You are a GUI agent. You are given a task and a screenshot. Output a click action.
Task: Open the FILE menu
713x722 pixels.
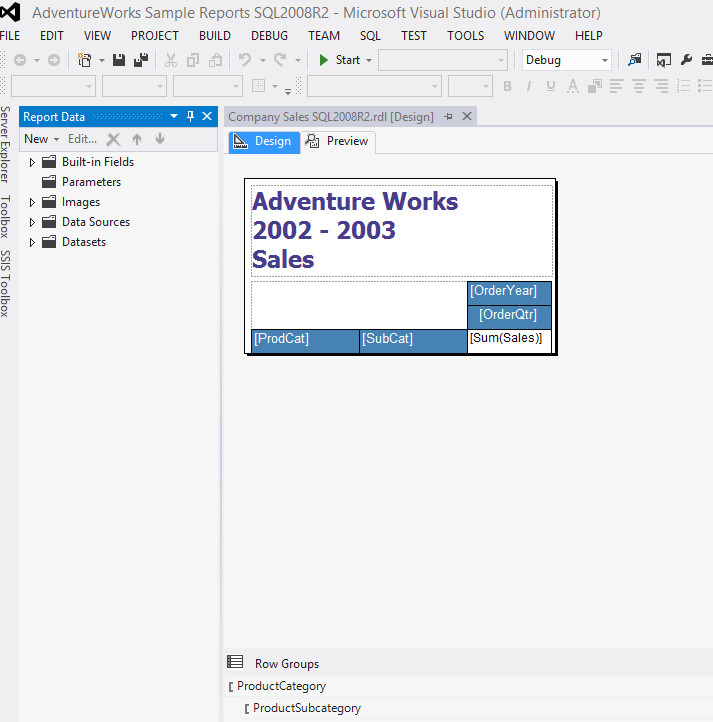coord(10,35)
